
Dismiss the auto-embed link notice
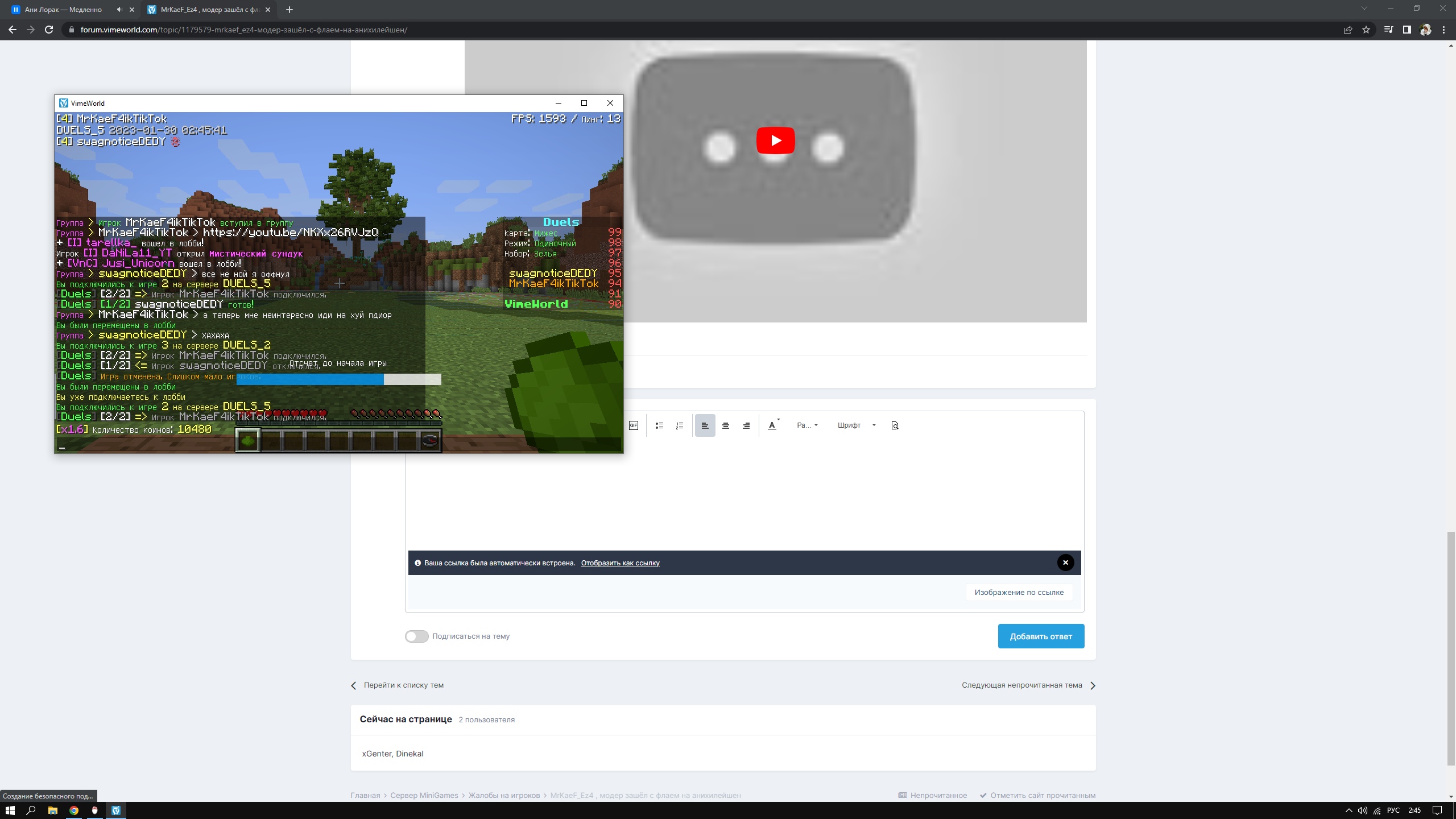[1065, 562]
